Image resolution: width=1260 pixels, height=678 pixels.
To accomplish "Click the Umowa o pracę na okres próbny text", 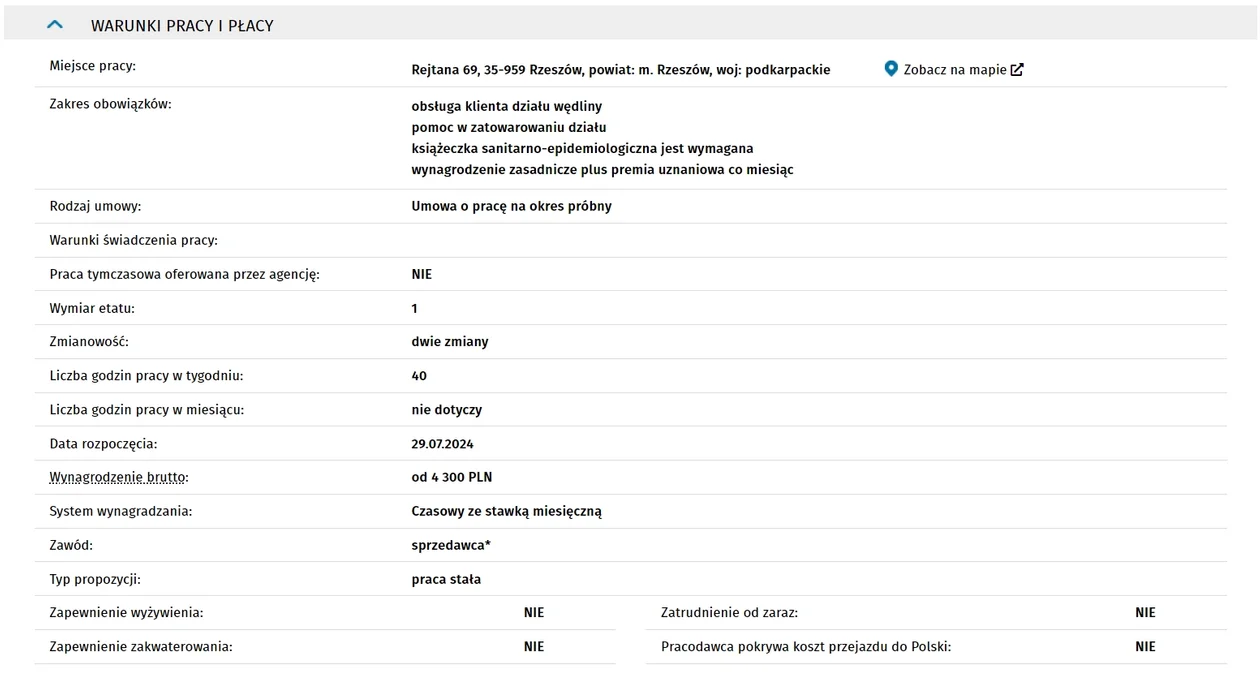I will click(511, 206).
